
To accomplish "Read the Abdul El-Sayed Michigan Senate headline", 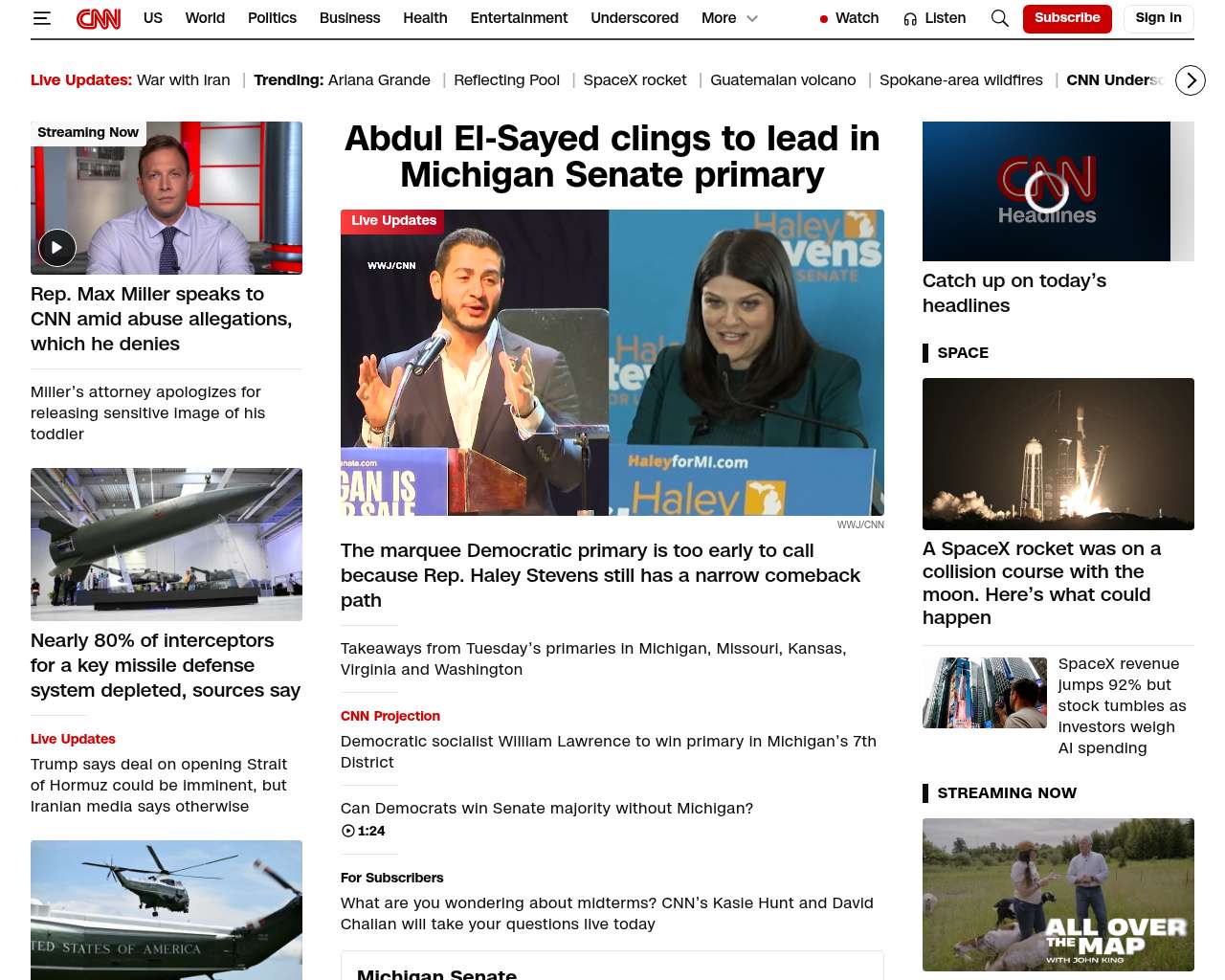I will pyautogui.click(x=612, y=157).
